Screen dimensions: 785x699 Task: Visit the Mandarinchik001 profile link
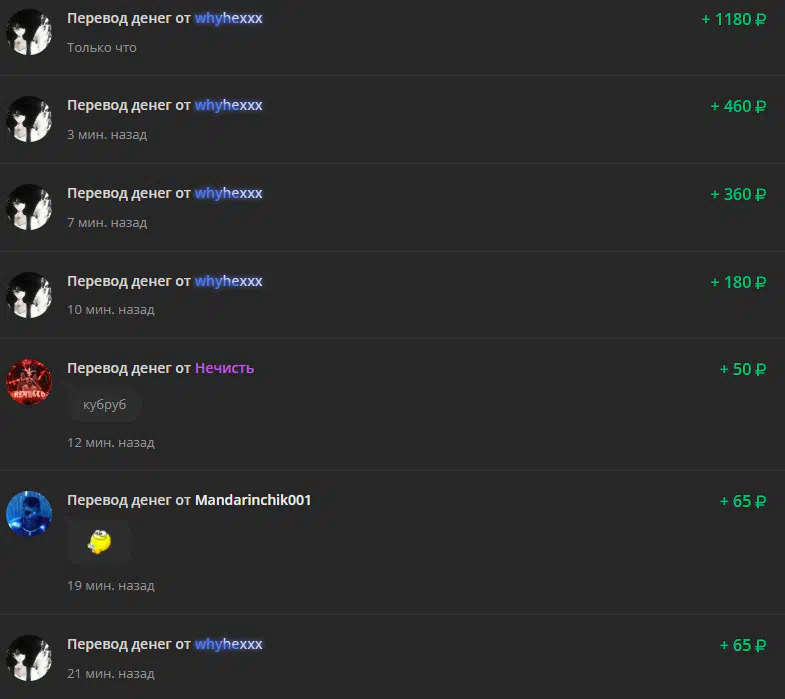coord(253,500)
